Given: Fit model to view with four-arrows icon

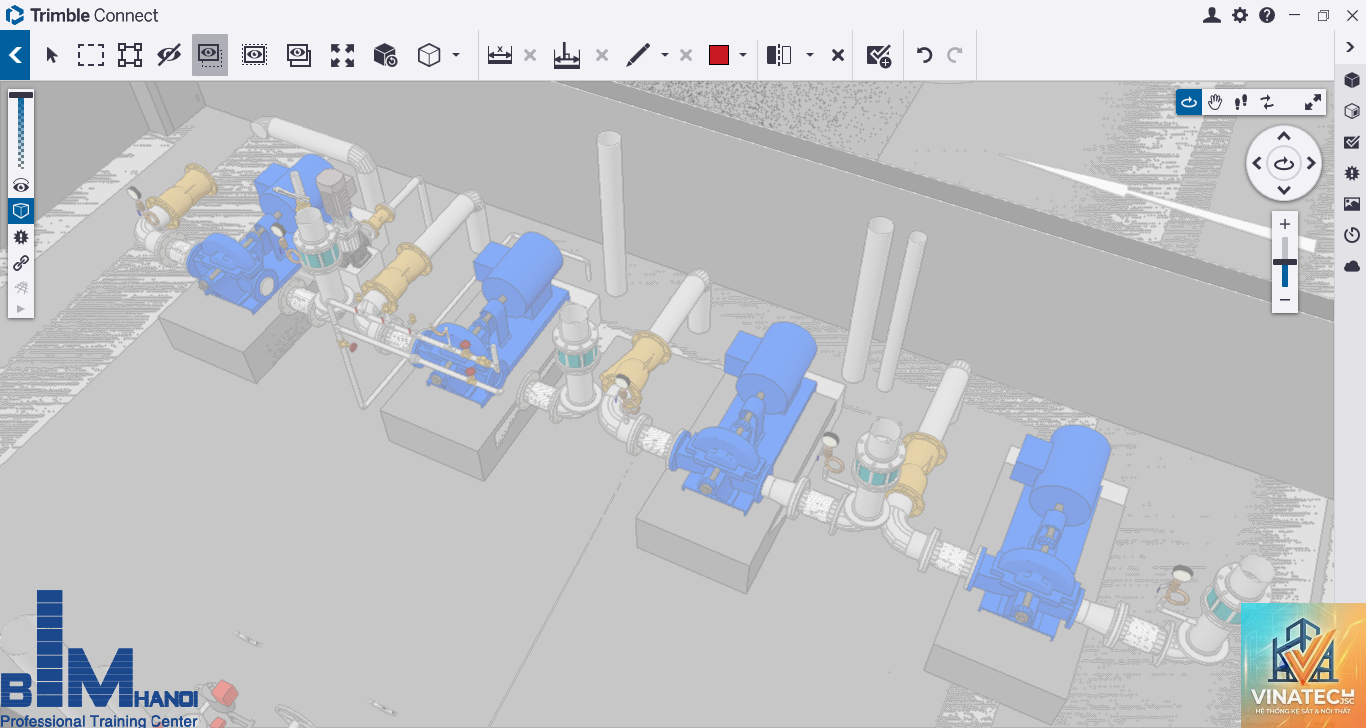Looking at the screenshot, I should click(x=342, y=56).
